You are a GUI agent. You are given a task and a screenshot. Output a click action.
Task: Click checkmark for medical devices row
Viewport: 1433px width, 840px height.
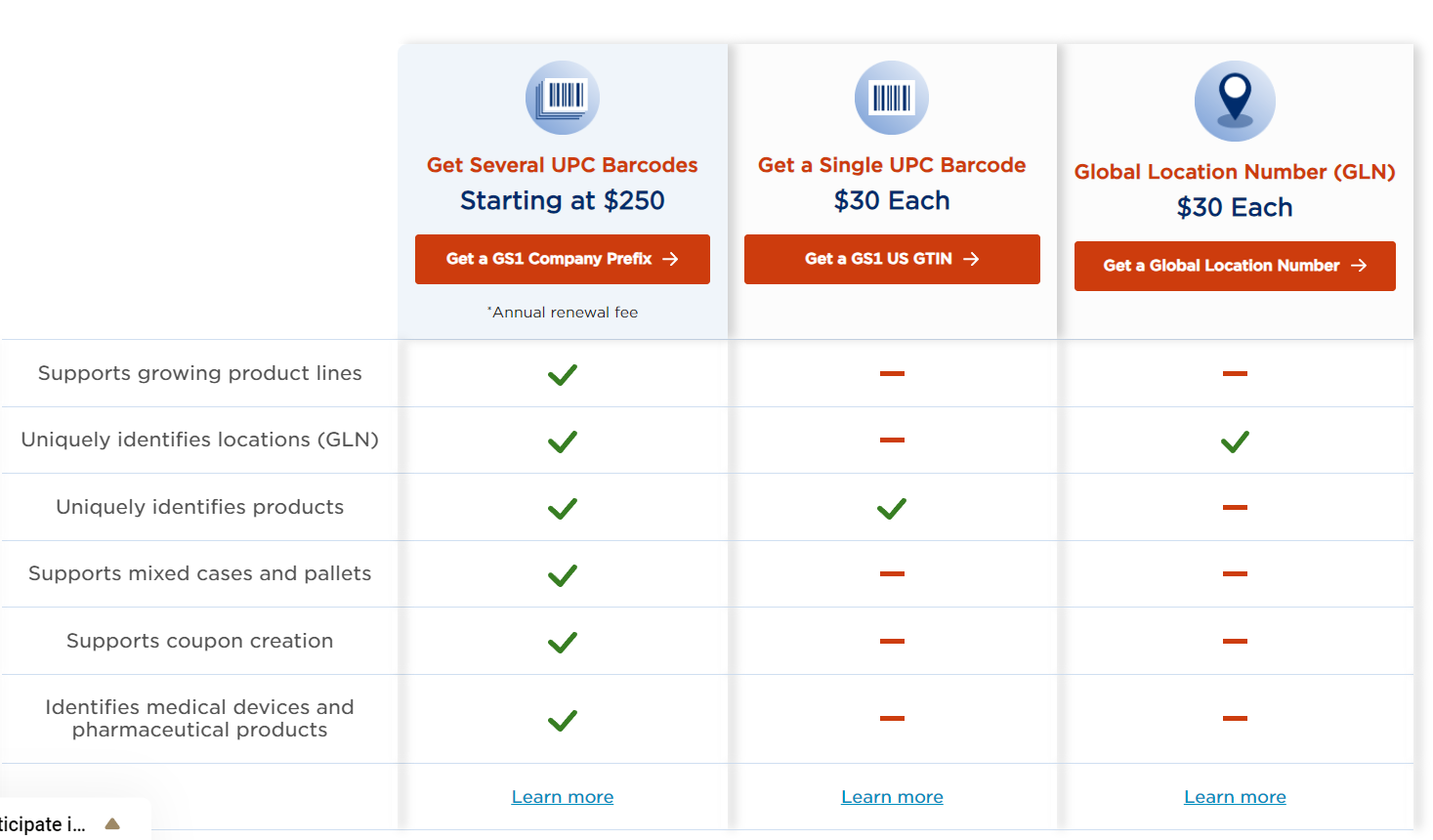pos(563,720)
